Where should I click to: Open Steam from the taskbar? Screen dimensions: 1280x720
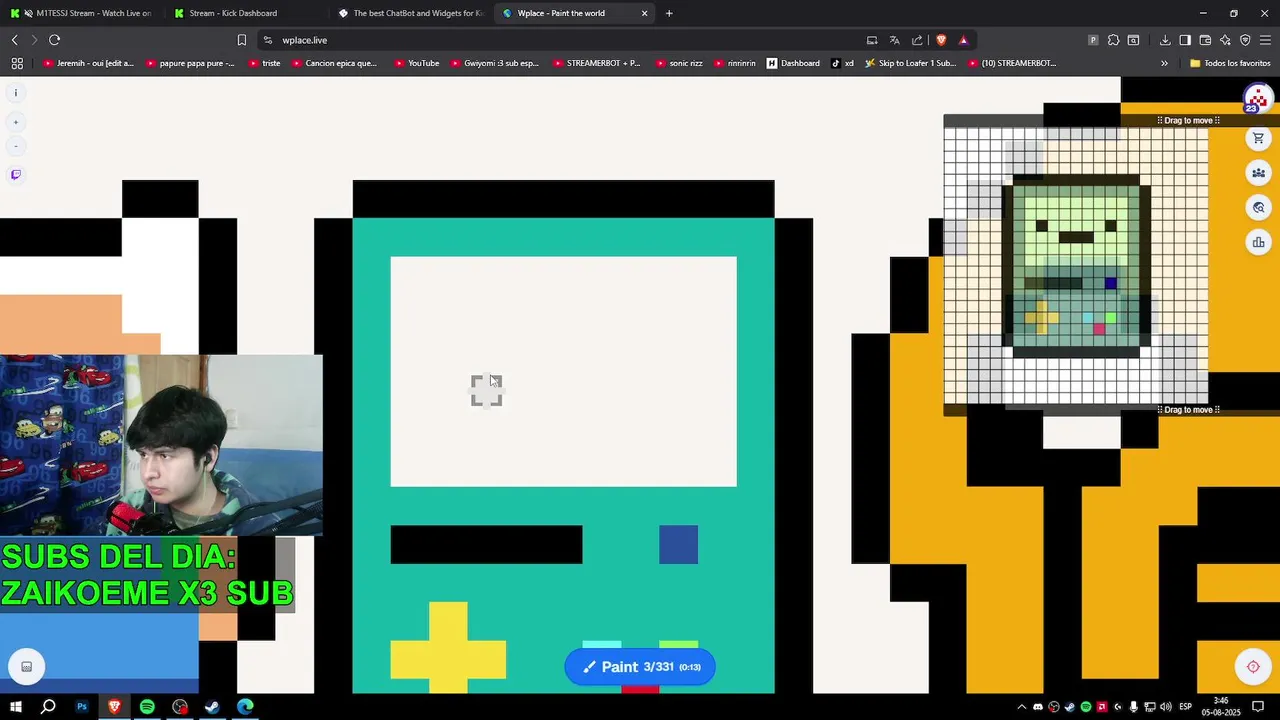pos(212,707)
